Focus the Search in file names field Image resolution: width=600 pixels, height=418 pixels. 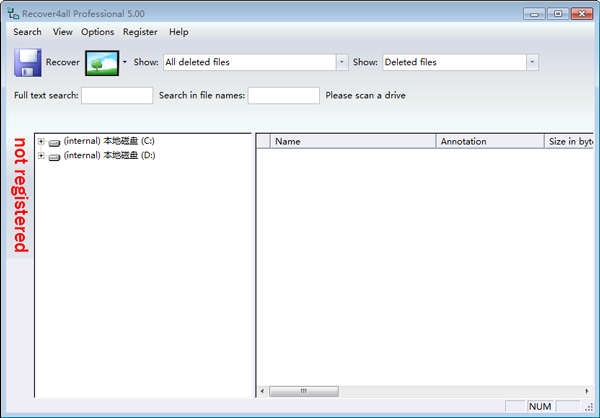(284, 95)
